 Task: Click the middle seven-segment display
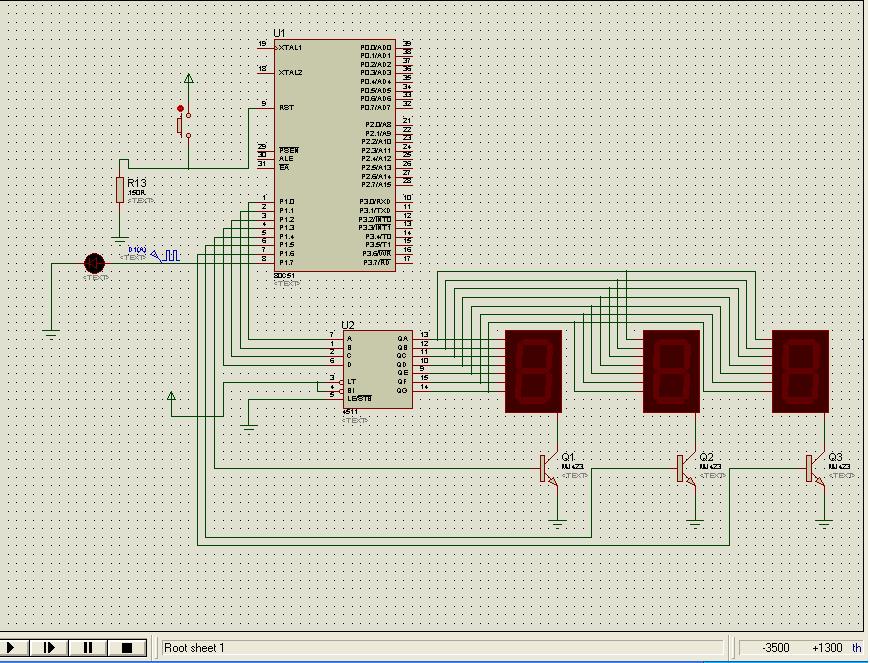(x=671, y=371)
